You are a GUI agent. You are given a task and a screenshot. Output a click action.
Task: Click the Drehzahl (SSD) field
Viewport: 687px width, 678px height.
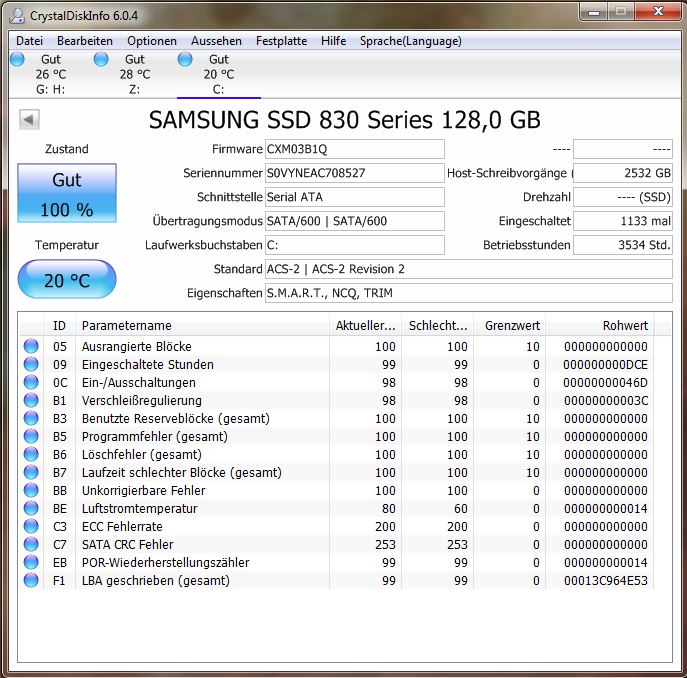point(623,197)
